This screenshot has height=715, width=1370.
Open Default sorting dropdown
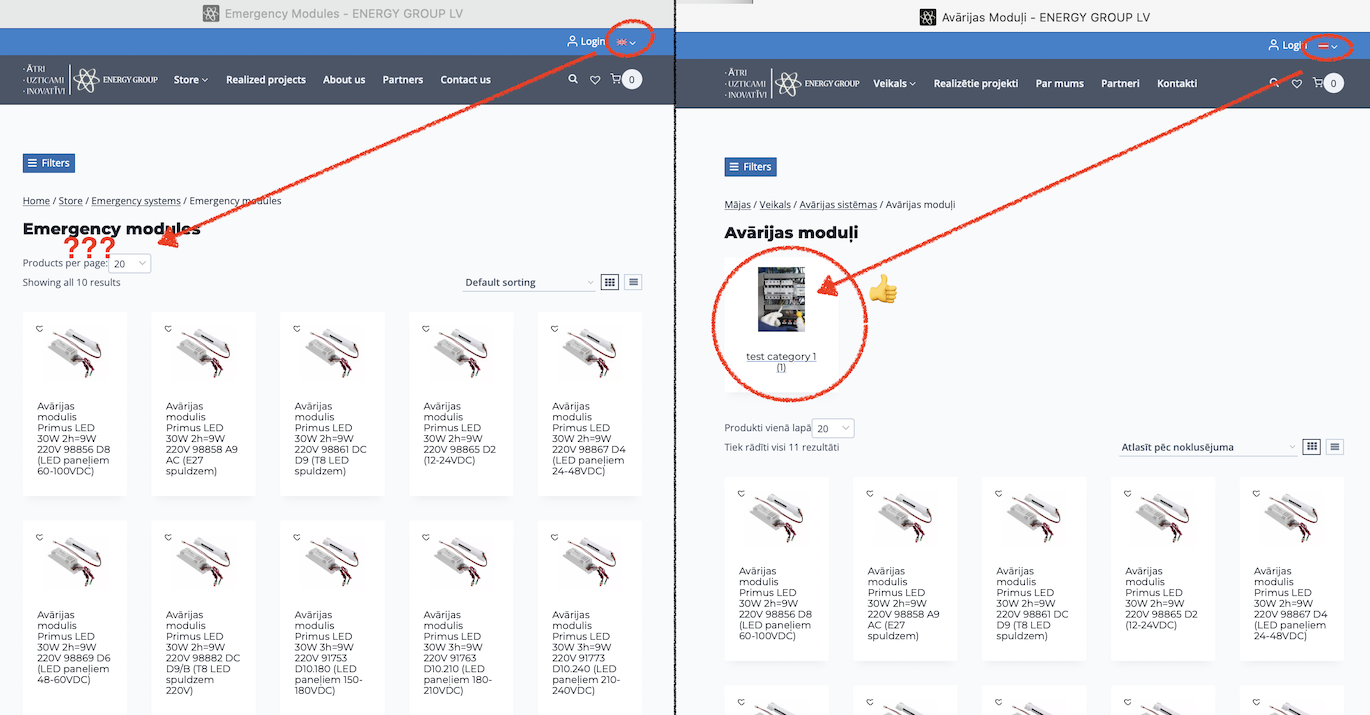point(530,283)
